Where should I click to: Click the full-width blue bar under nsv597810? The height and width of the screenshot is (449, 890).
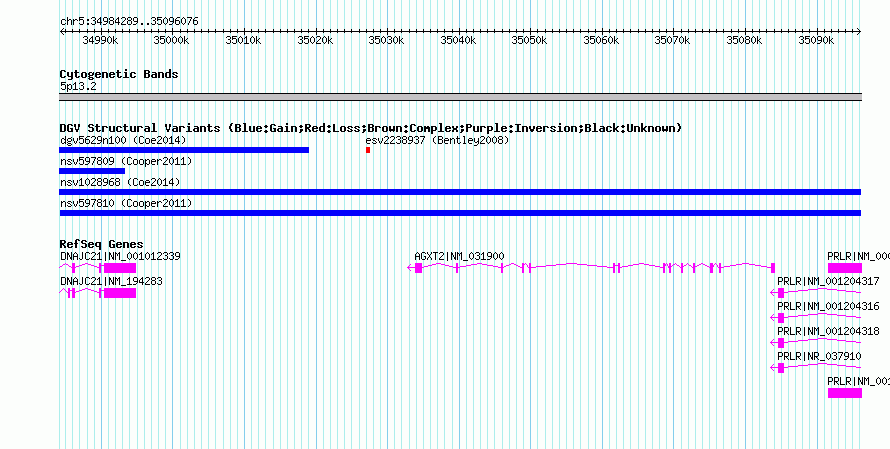[x=460, y=213]
